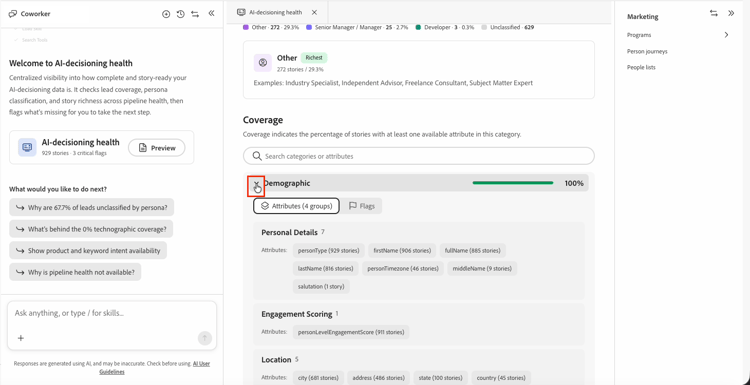Open Programs in Marketing panel

639,35
